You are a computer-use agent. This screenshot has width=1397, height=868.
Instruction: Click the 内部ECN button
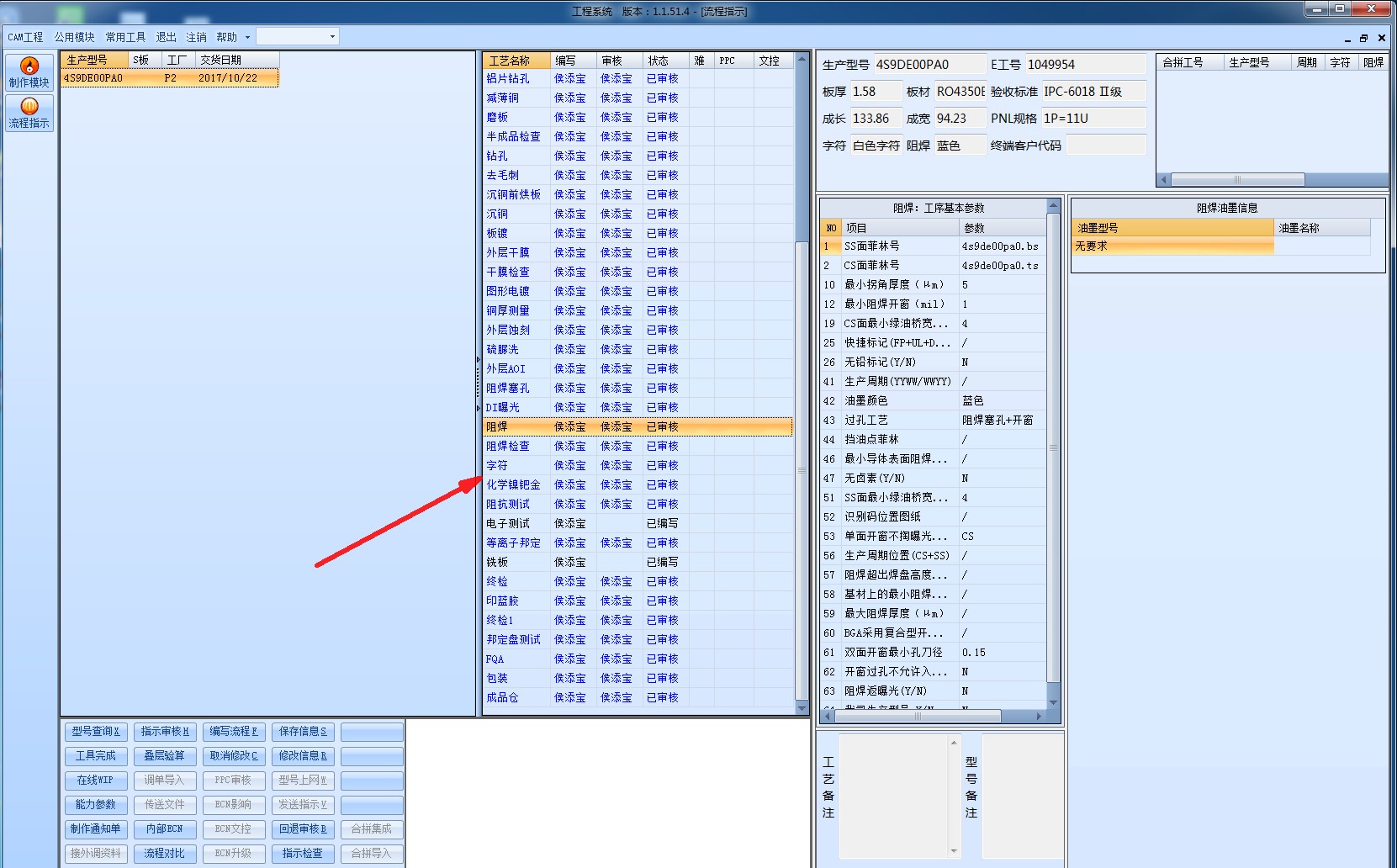165,829
